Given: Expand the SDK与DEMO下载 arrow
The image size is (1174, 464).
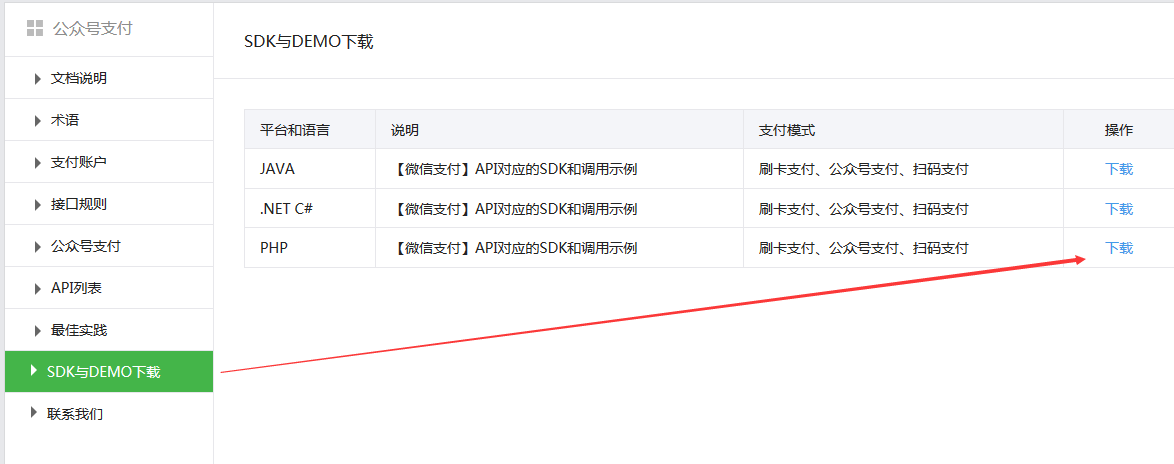Looking at the screenshot, I should (x=33, y=370).
